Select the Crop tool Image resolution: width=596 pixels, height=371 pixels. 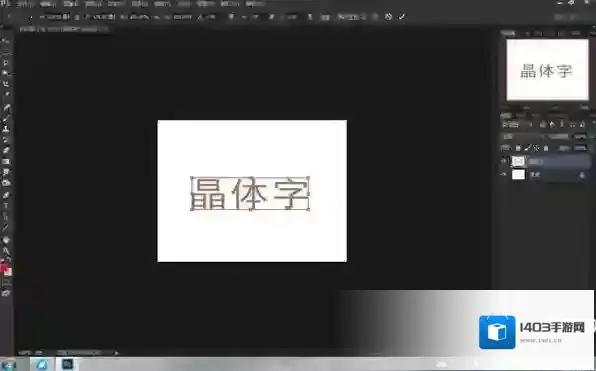[6, 84]
